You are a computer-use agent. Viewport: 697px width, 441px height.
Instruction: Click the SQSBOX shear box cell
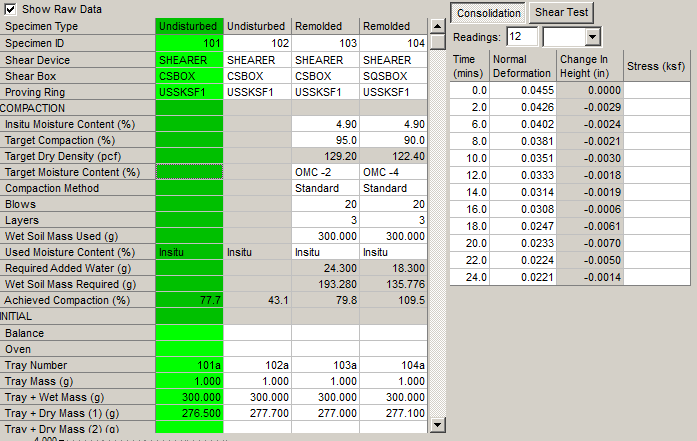393,76
